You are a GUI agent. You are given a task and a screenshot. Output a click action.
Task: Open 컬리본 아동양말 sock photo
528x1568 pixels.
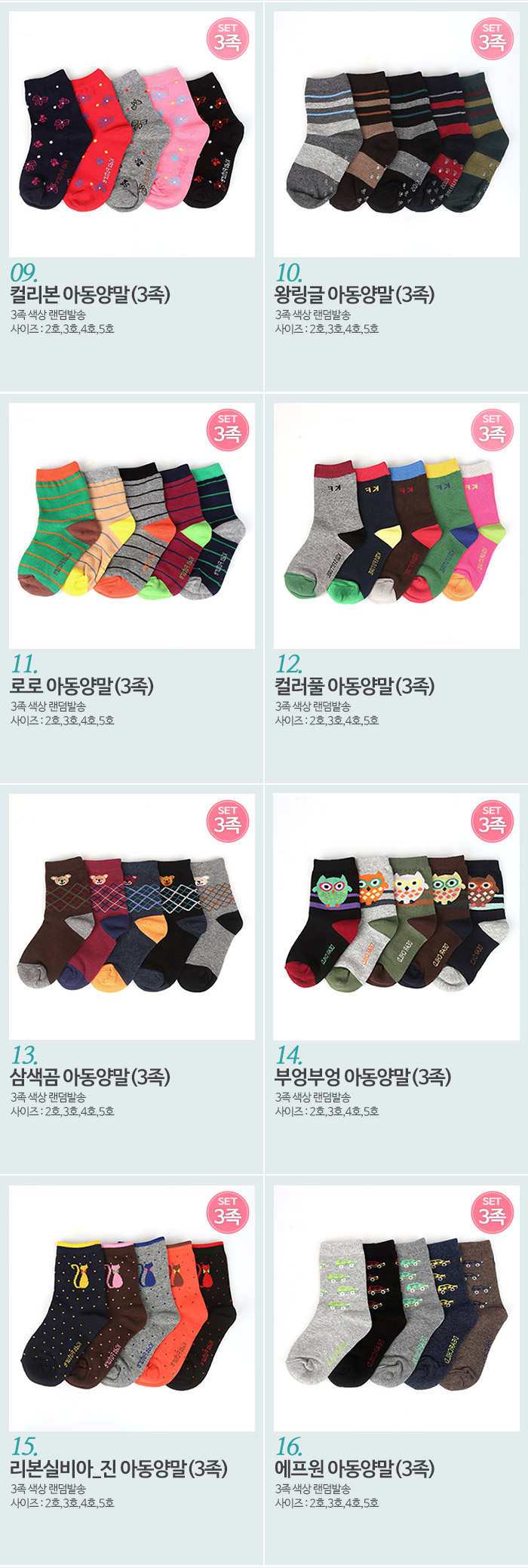click(132, 134)
